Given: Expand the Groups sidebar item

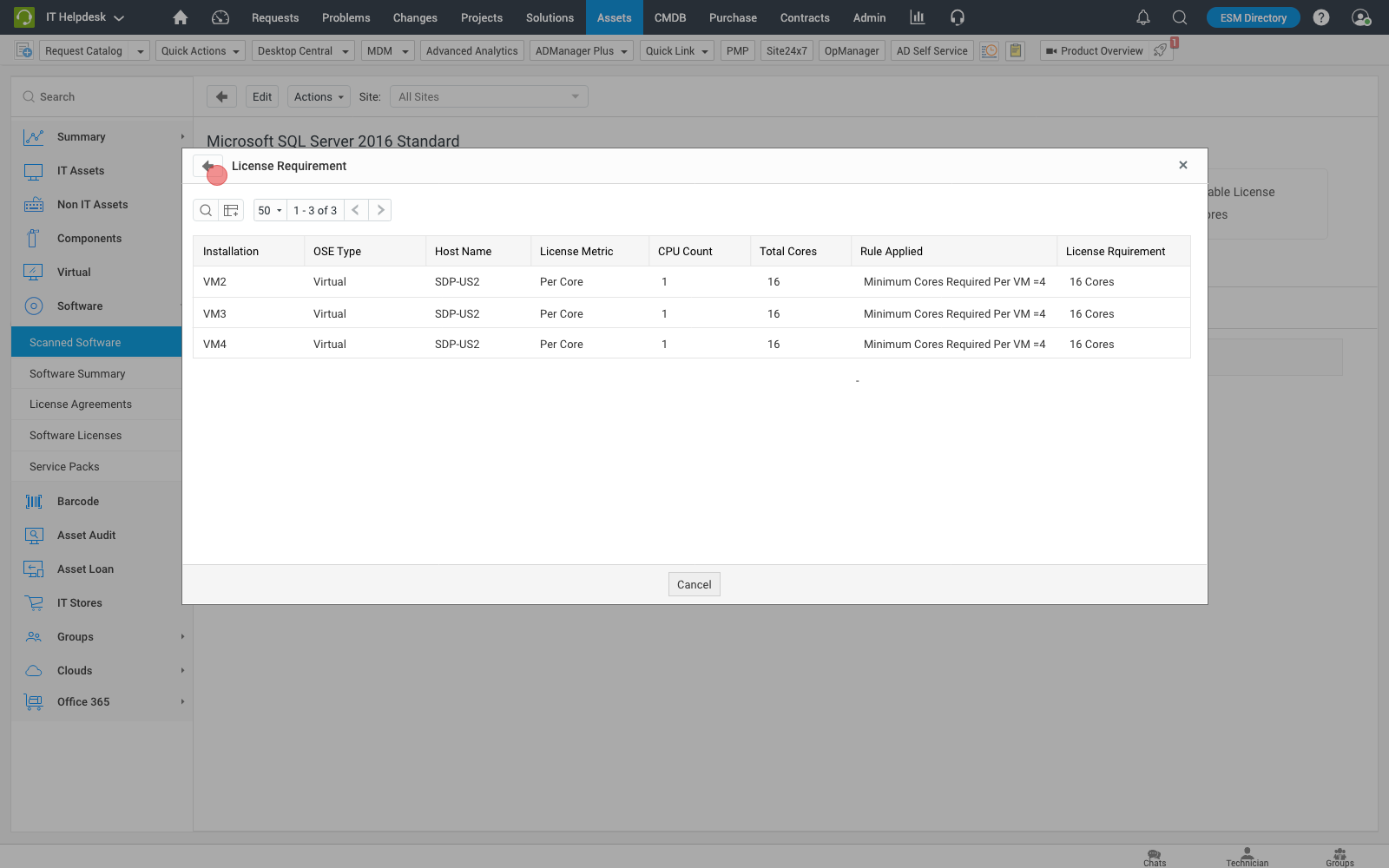Looking at the screenshot, I should [182, 636].
